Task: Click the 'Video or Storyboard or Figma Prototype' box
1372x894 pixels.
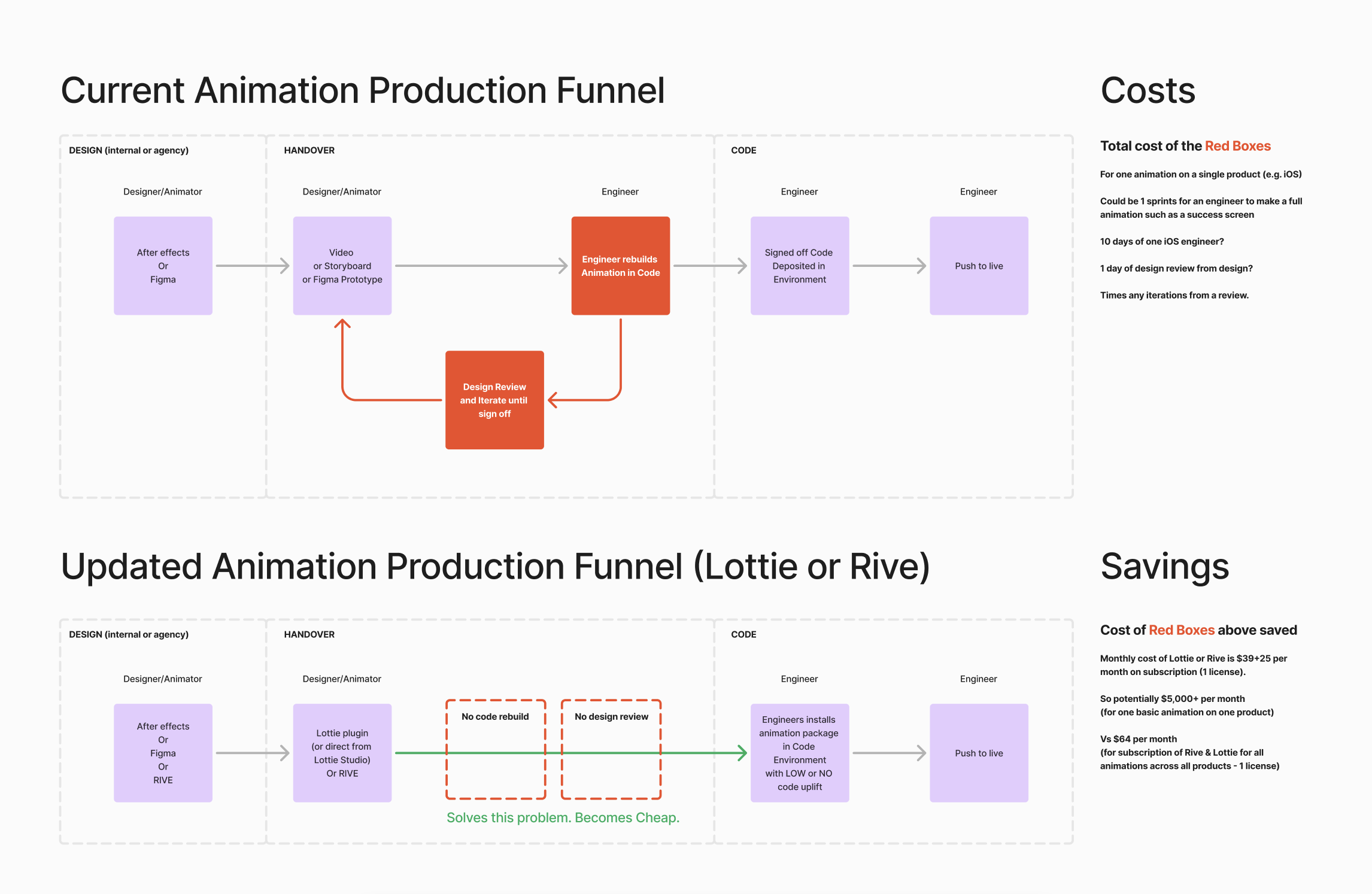Action: (x=342, y=266)
